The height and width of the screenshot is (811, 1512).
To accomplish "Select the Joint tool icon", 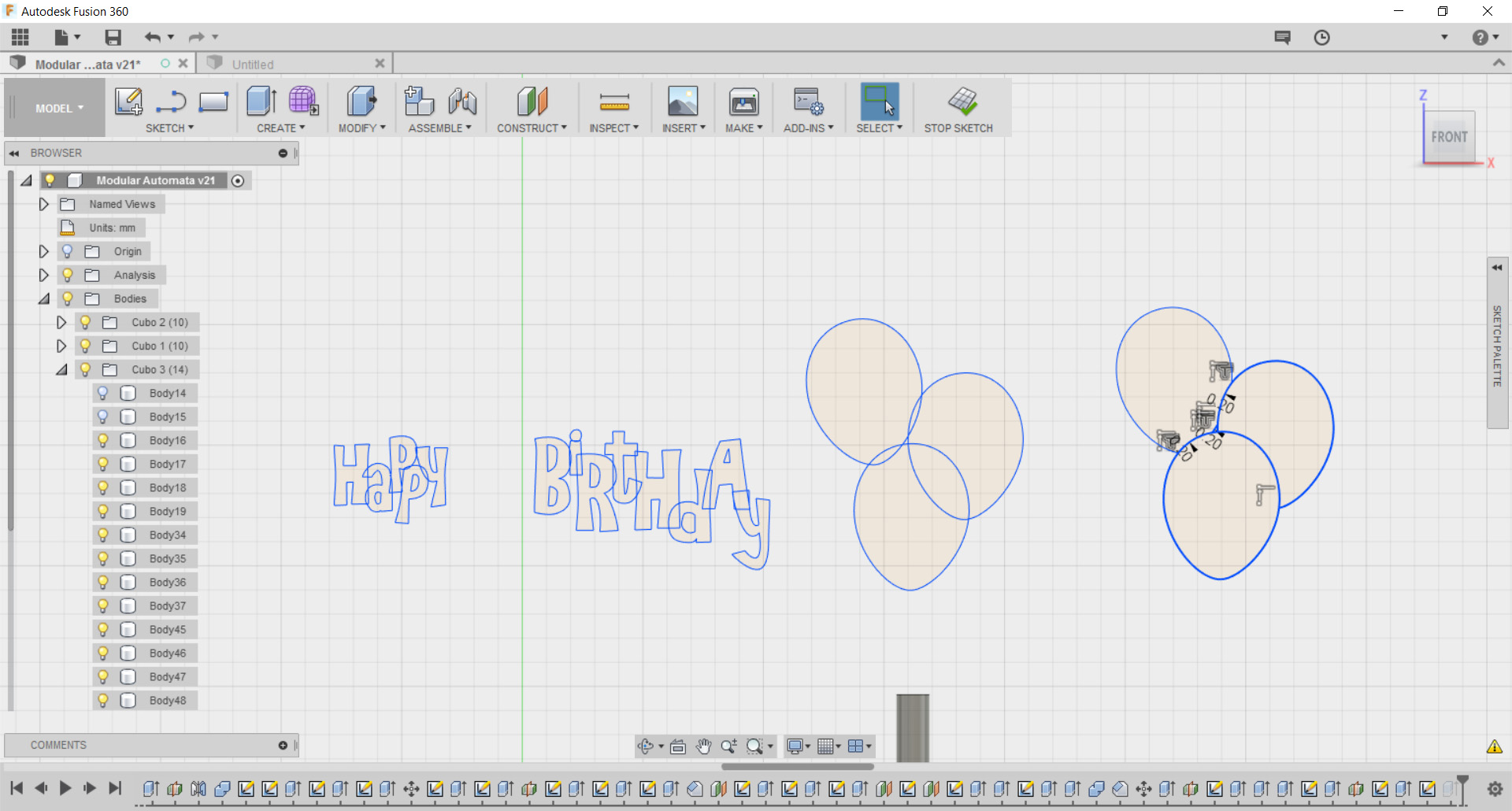I will pyautogui.click(x=462, y=102).
